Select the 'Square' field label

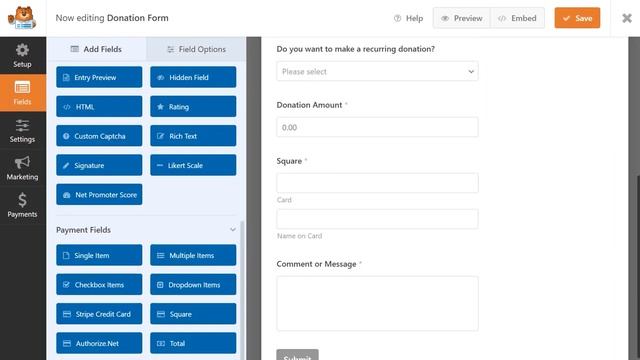289,161
